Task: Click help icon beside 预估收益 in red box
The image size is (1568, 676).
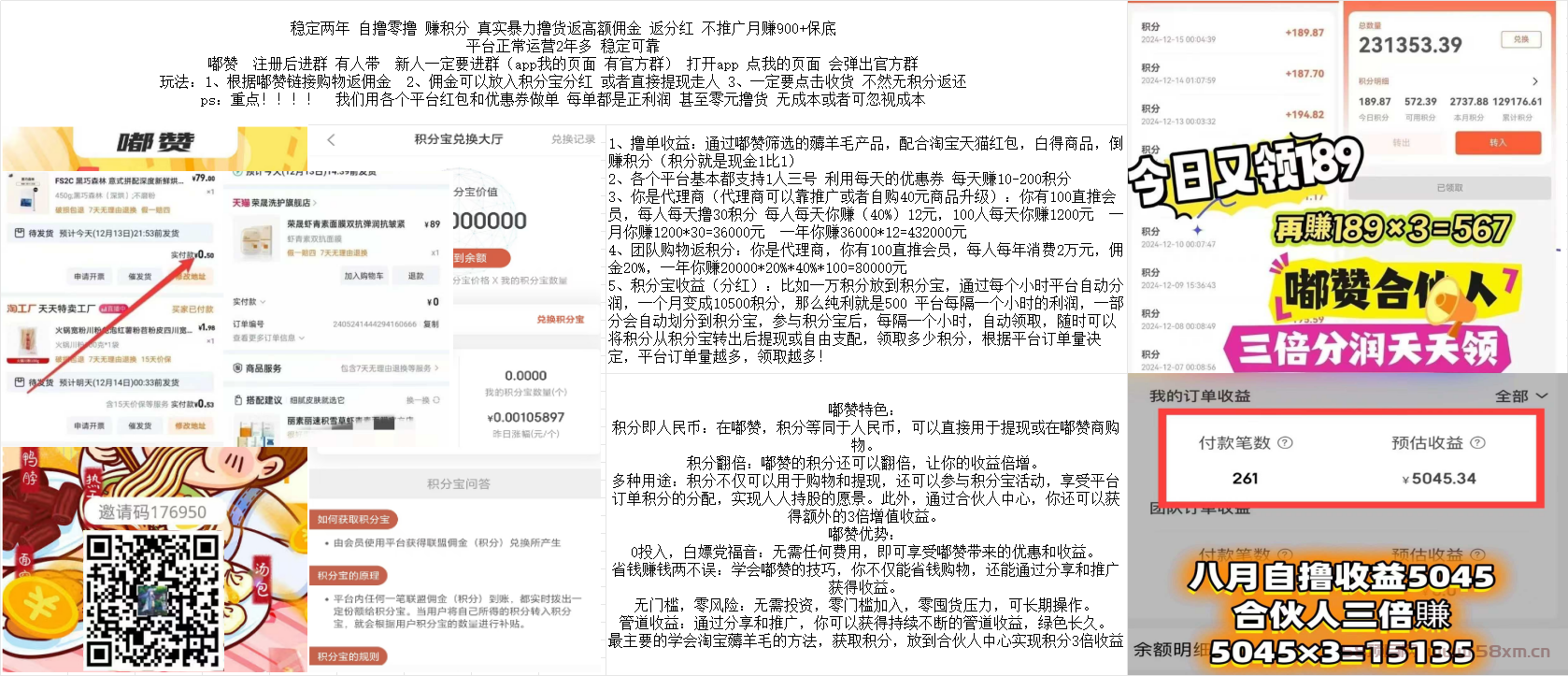Action: 1477,442
